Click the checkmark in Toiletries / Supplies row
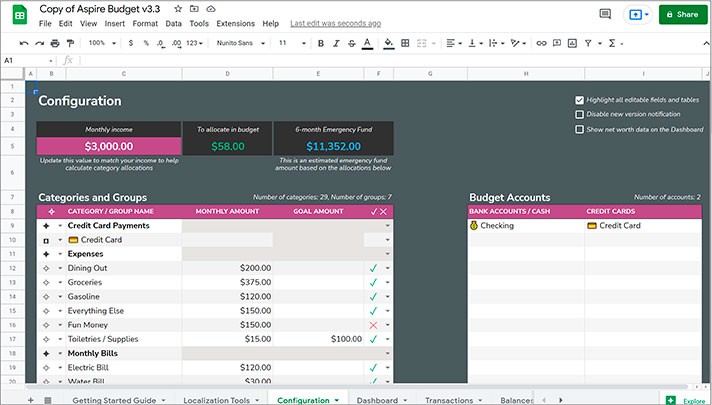 point(373,339)
